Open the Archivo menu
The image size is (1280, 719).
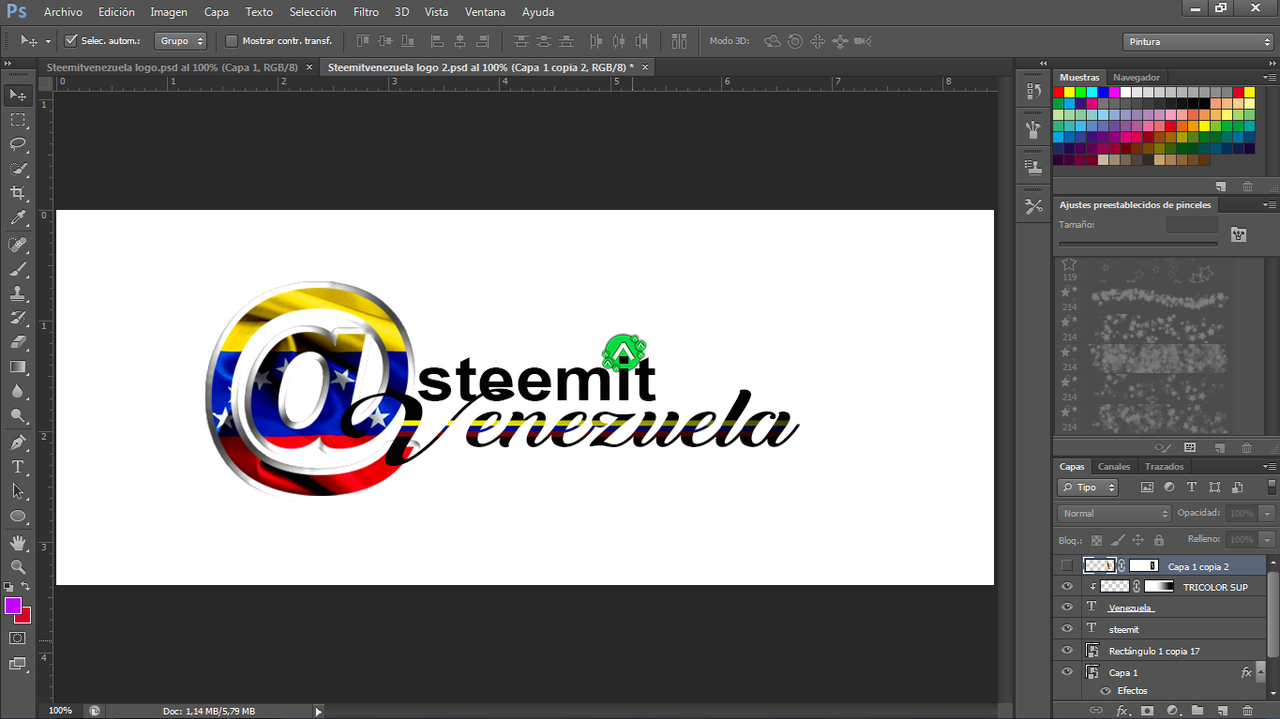63,12
